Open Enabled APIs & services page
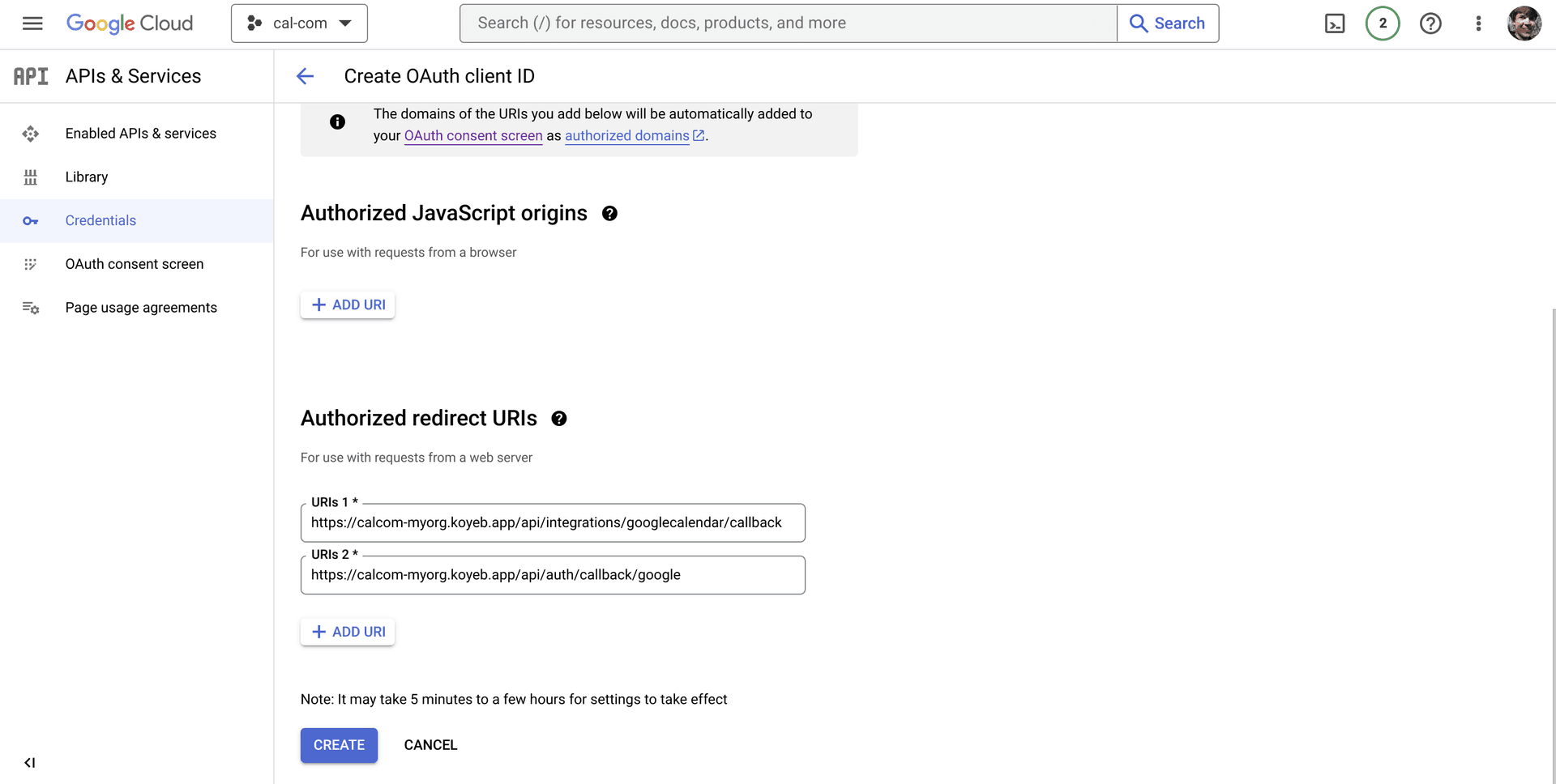Viewport: 1556px width, 784px height. (140, 134)
